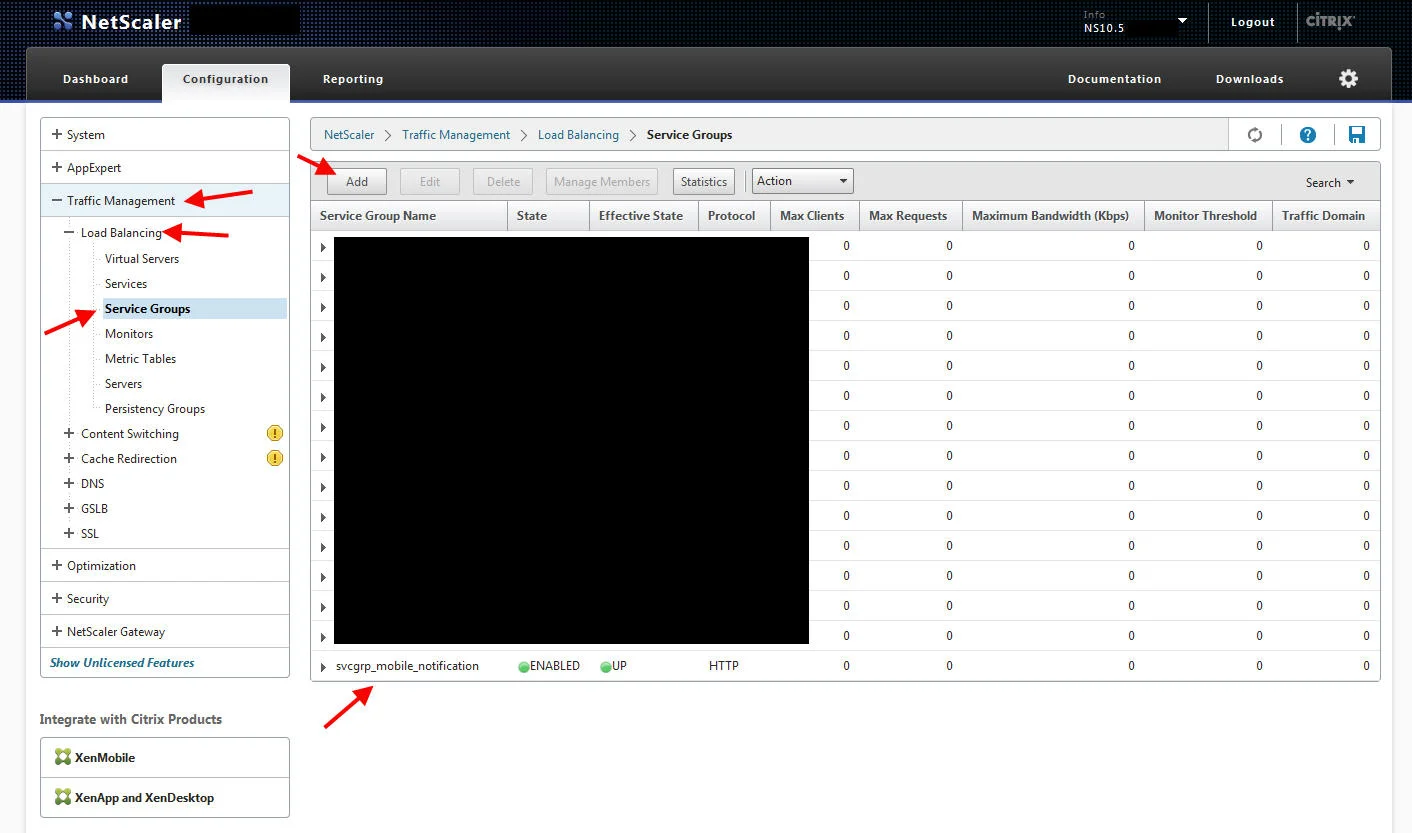Sort by the Effective State column

pyautogui.click(x=643, y=215)
